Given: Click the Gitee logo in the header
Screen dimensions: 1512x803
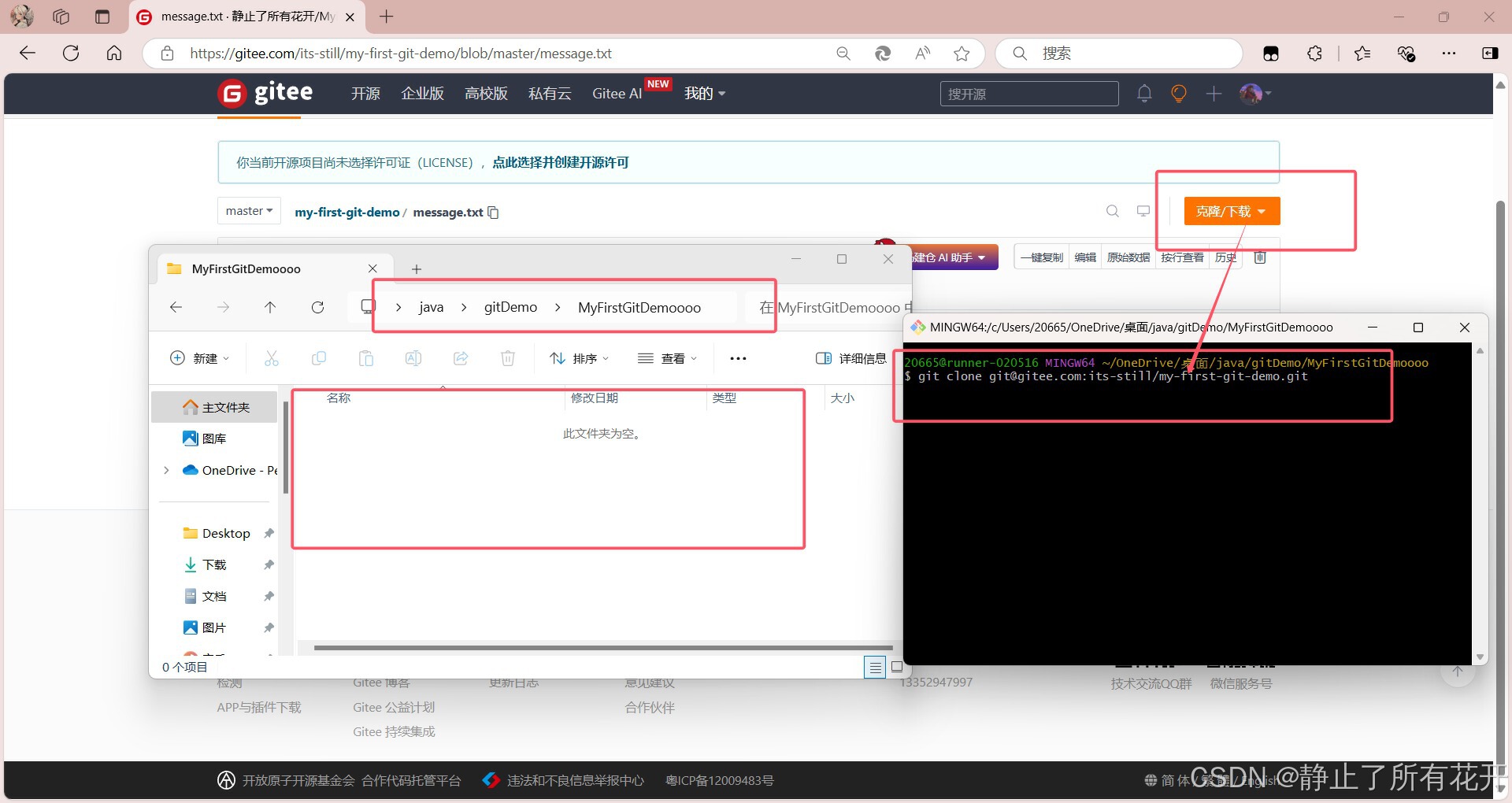Looking at the screenshot, I should [265, 93].
